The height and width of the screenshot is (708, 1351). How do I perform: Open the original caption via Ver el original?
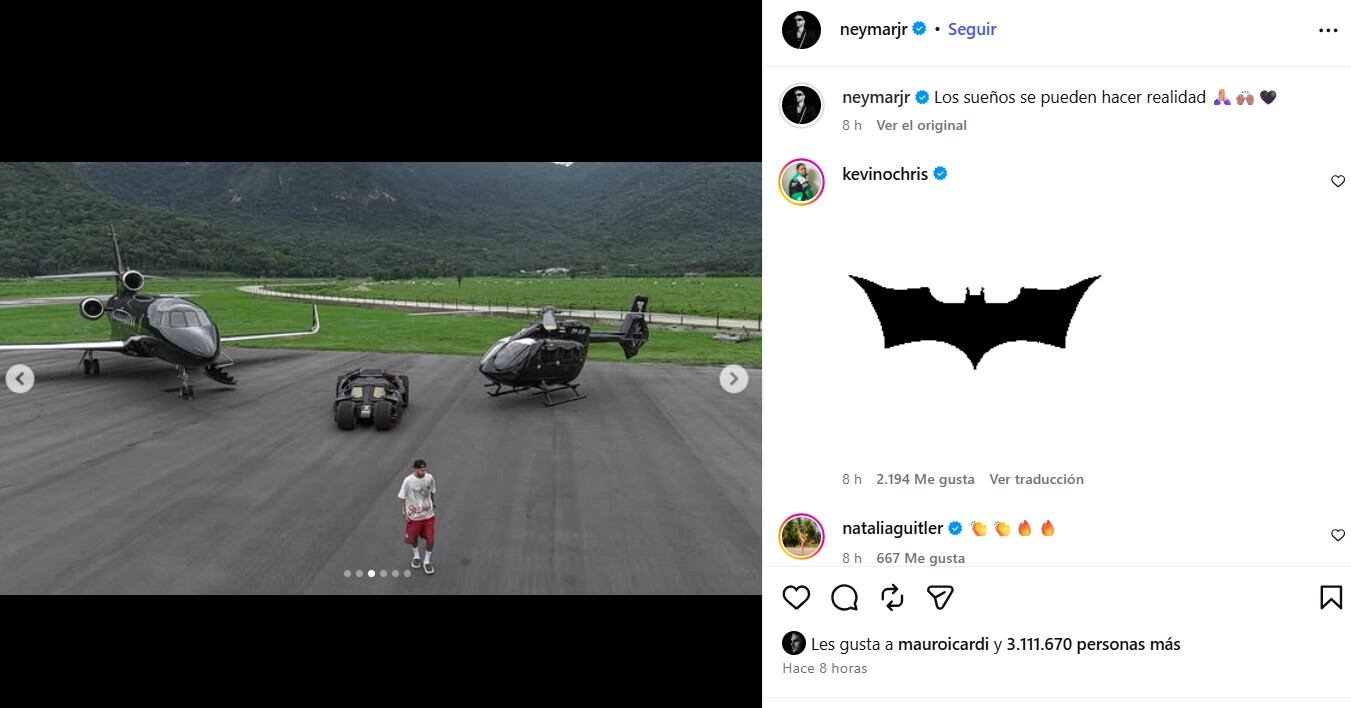coord(922,125)
